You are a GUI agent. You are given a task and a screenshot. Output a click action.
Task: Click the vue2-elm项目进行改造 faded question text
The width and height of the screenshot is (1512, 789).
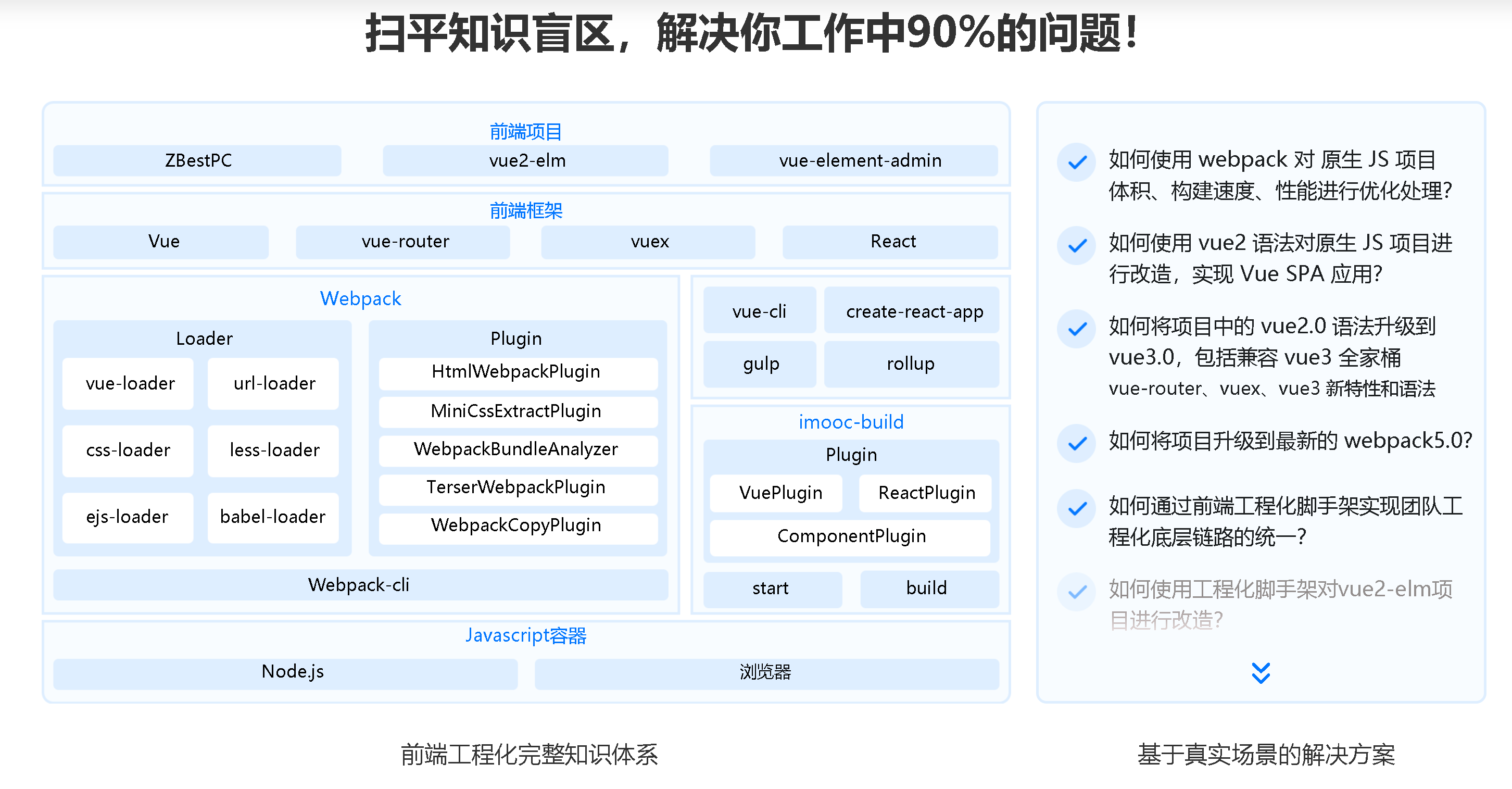tap(1280, 605)
